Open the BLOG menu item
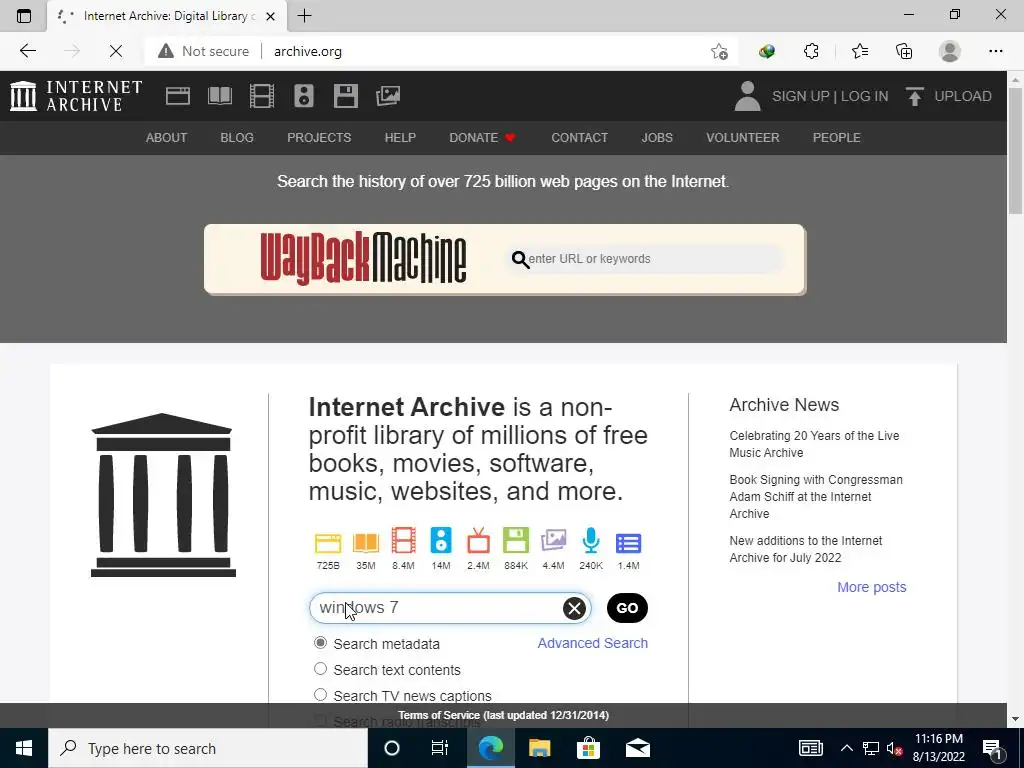This screenshot has width=1024, height=768. point(237,138)
